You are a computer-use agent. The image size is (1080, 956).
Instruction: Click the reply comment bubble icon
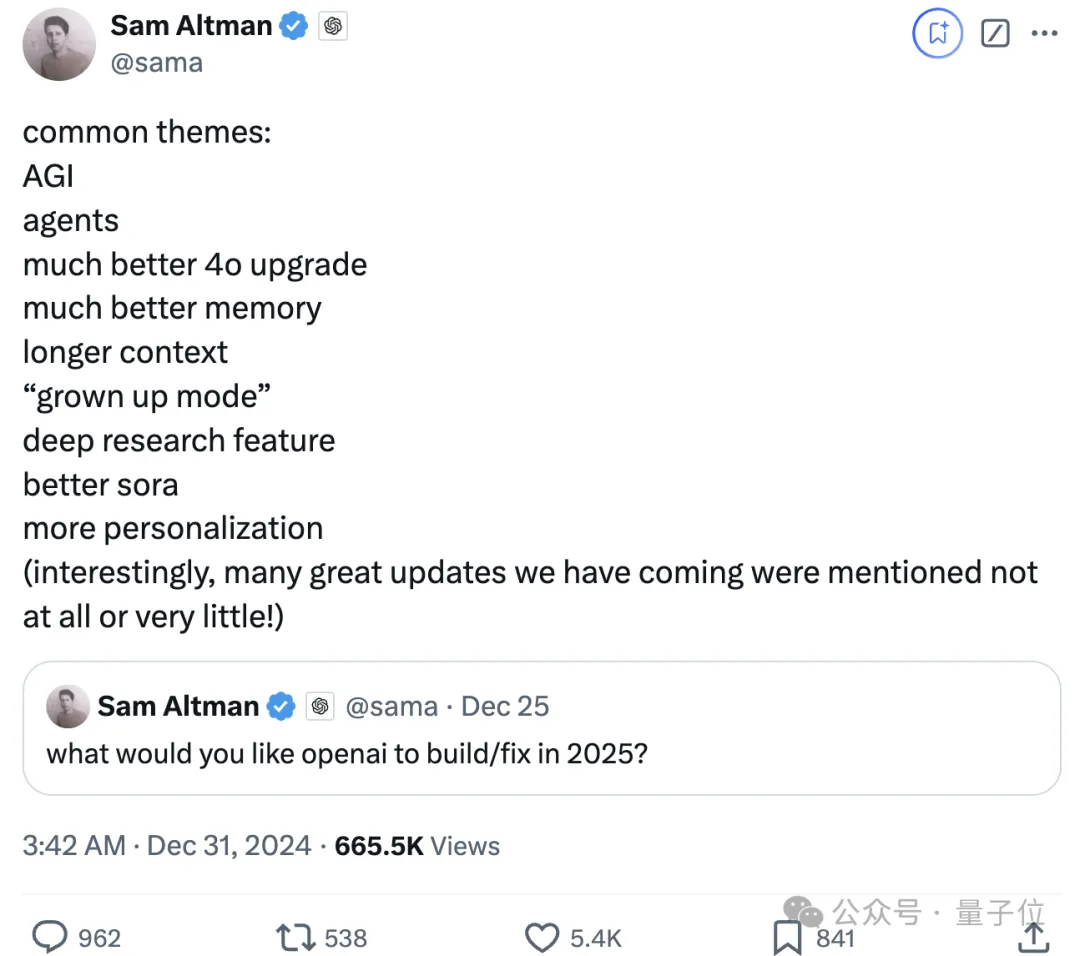[x=49, y=937]
